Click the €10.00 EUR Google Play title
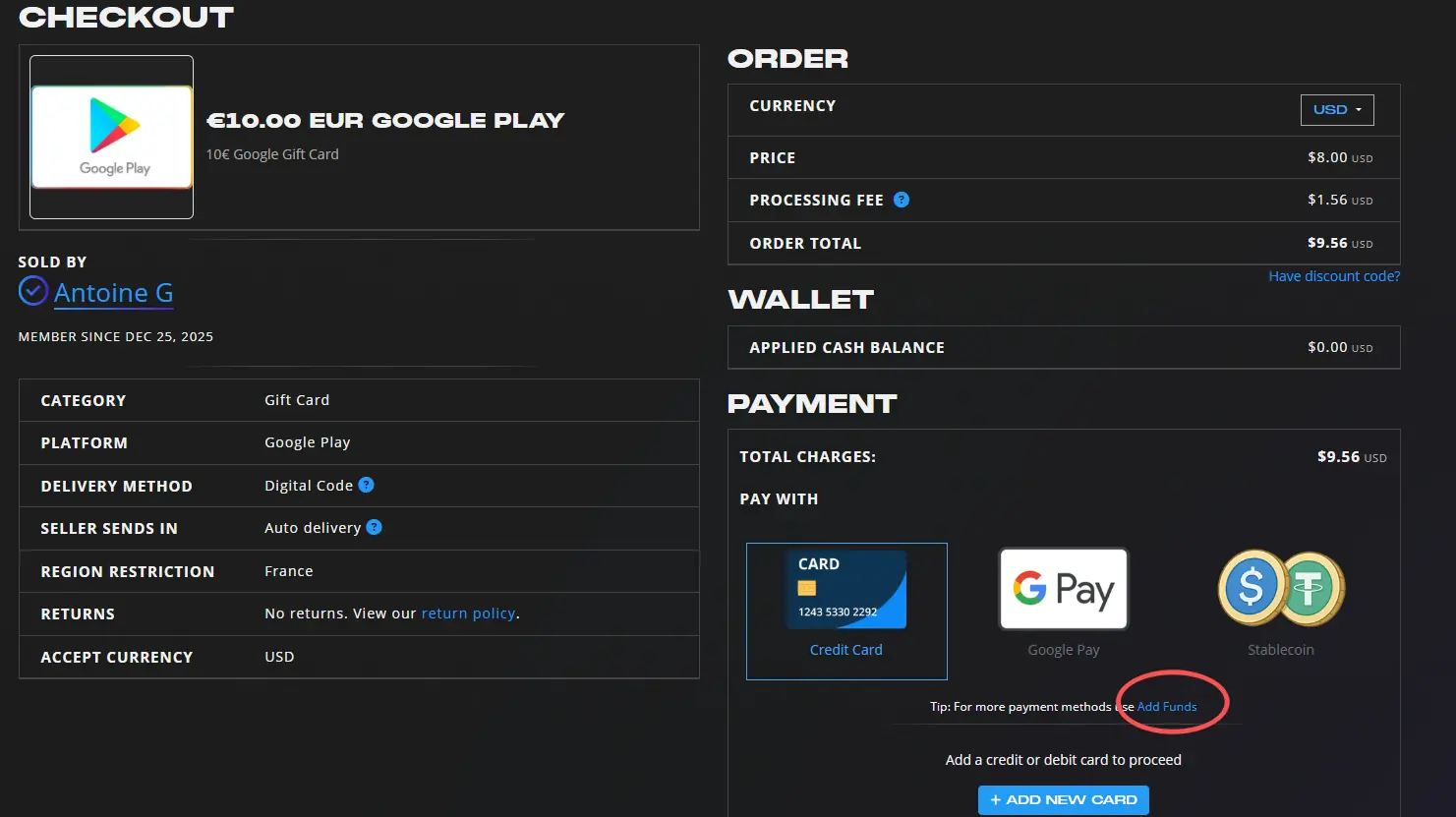Viewport: 1456px width, 817px height. pos(385,121)
